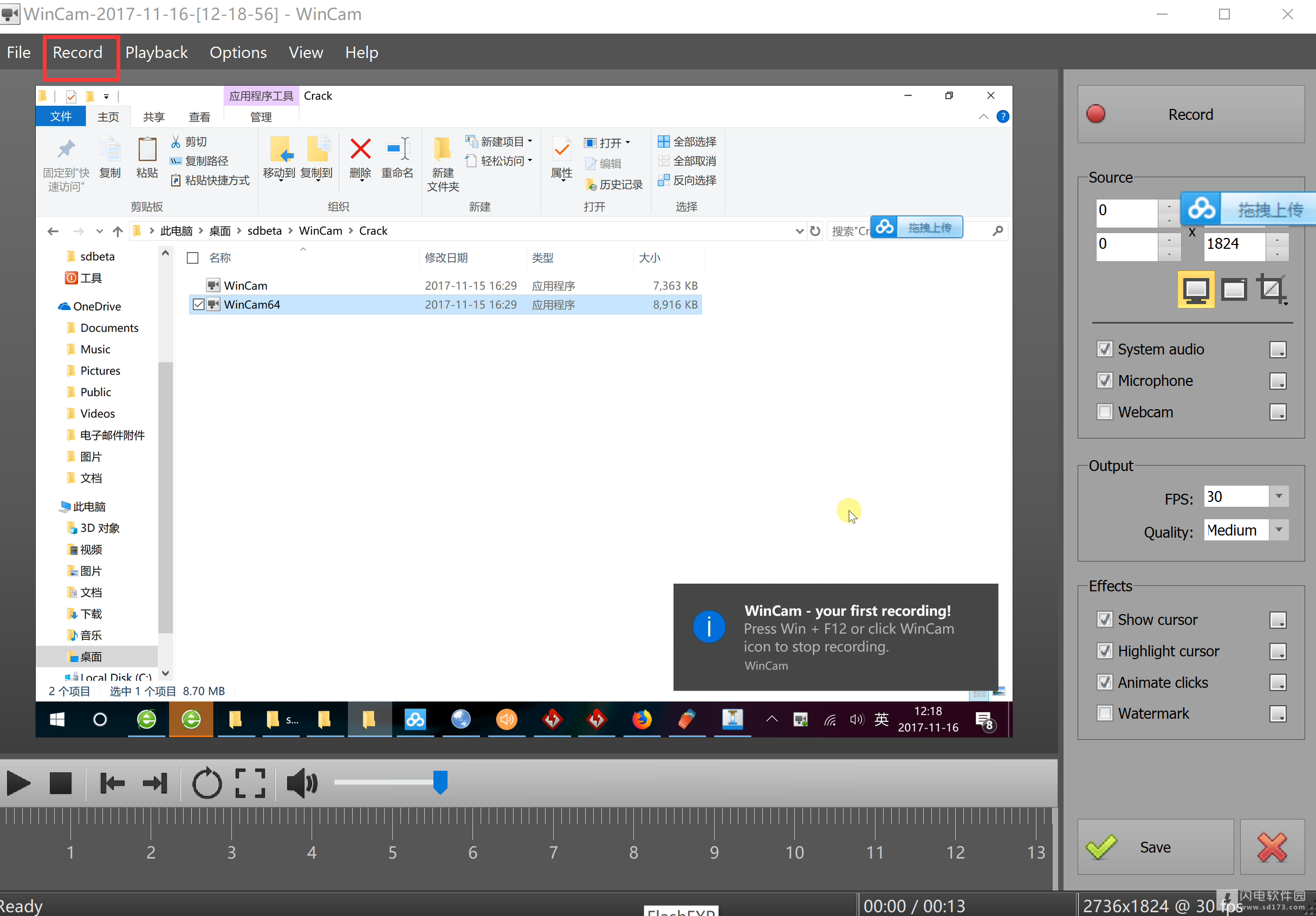Viewport: 1316px width, 916px height.
Task: Open Webcam settings button
Action: (1278, 412)
